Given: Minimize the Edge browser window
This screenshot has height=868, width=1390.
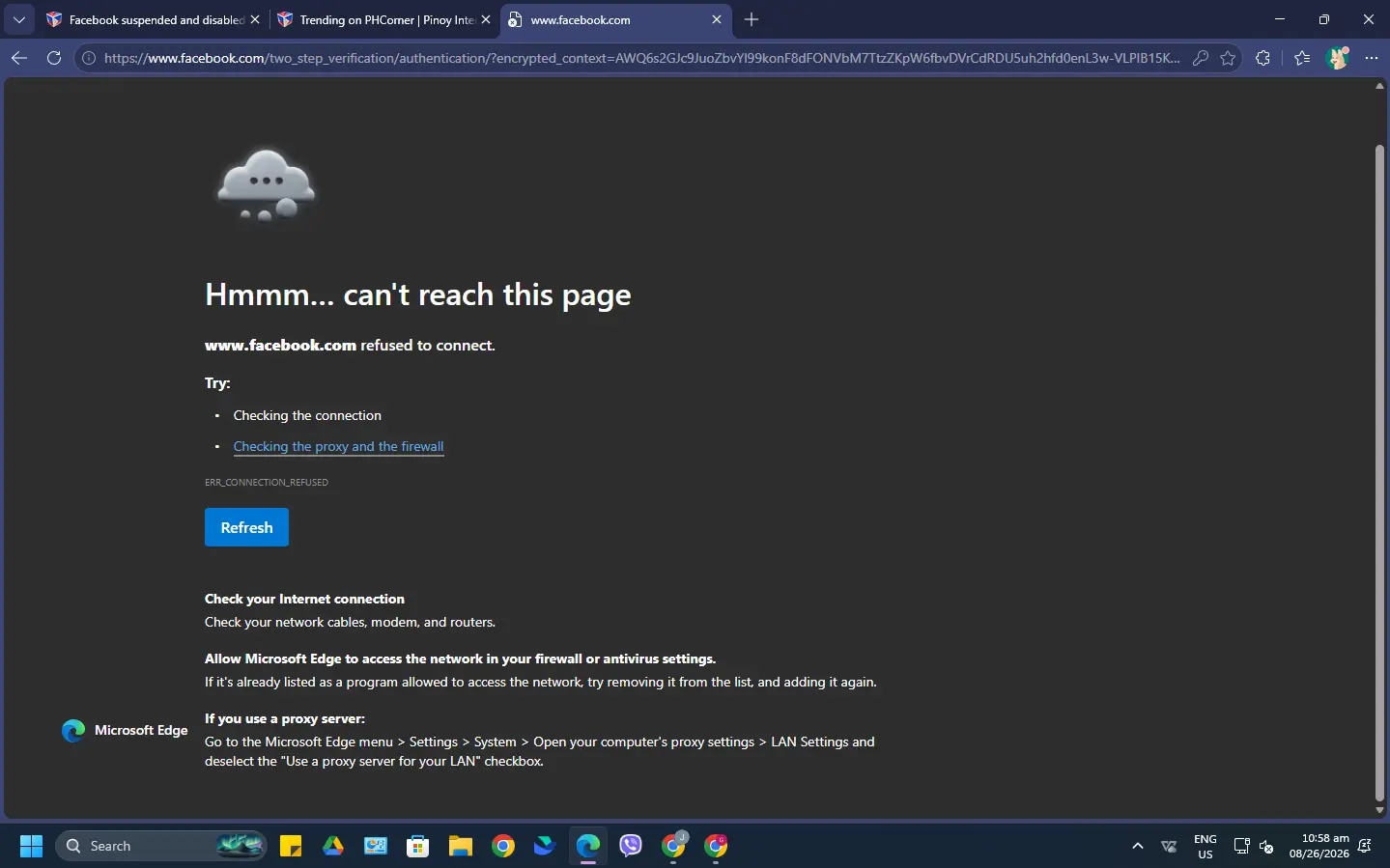Looking at the screenshot, I should point(1280,19).
